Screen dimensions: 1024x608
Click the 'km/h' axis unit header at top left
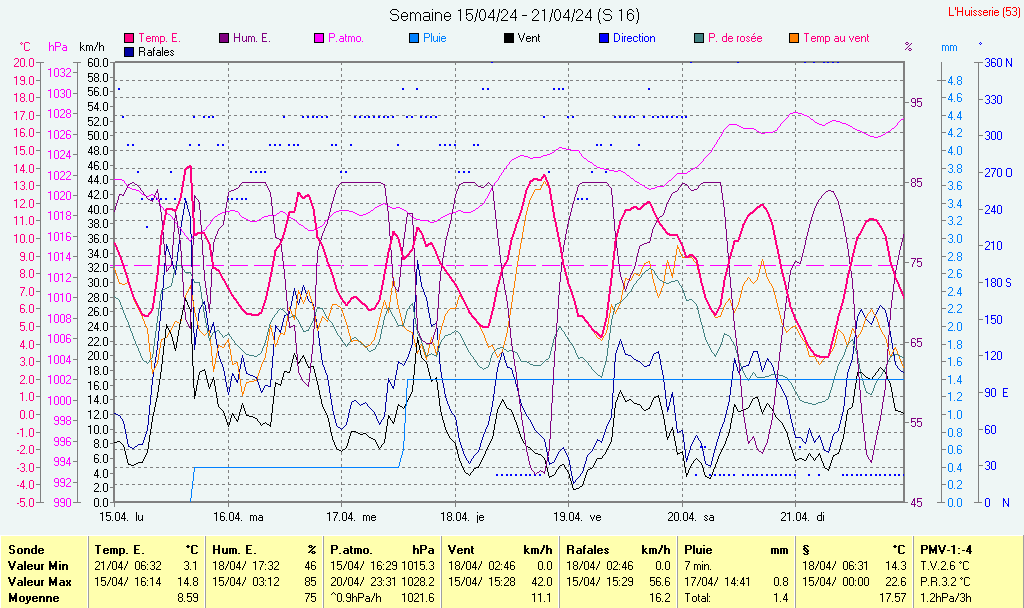[91, 47]
